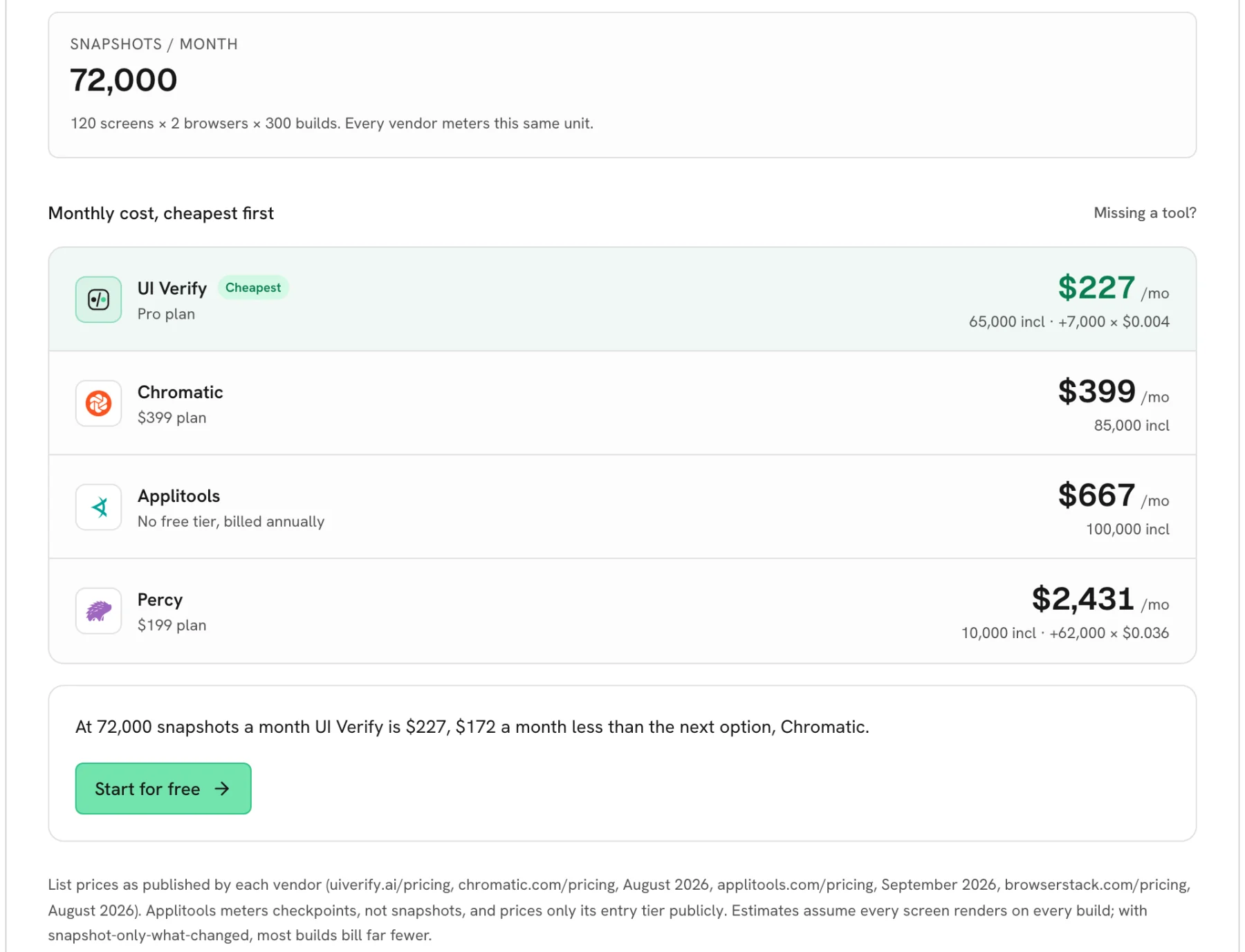Select the Chromatic vendor name
This screenshot has width=1245, height=952.
point(180,392)
